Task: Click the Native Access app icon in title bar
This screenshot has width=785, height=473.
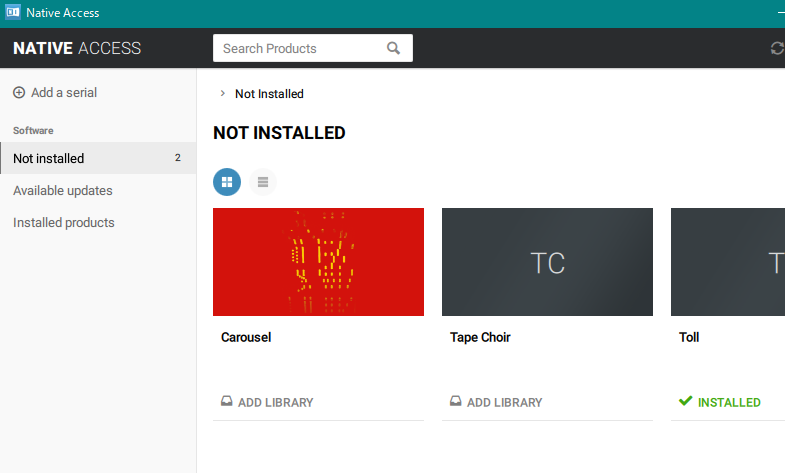Action: pos(13,12)
